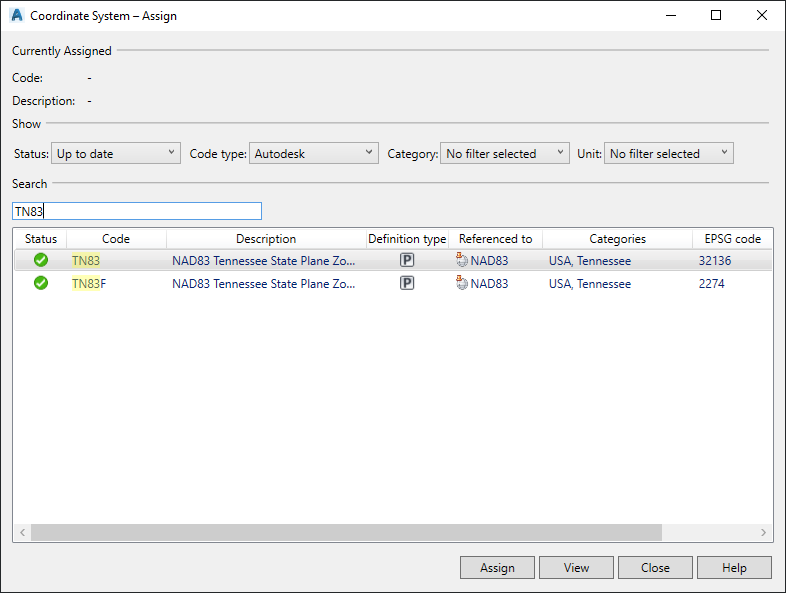Click the NAD83 datum icon in TN83F row
Viewport: 786px width, 593px height.
(461, 283)
